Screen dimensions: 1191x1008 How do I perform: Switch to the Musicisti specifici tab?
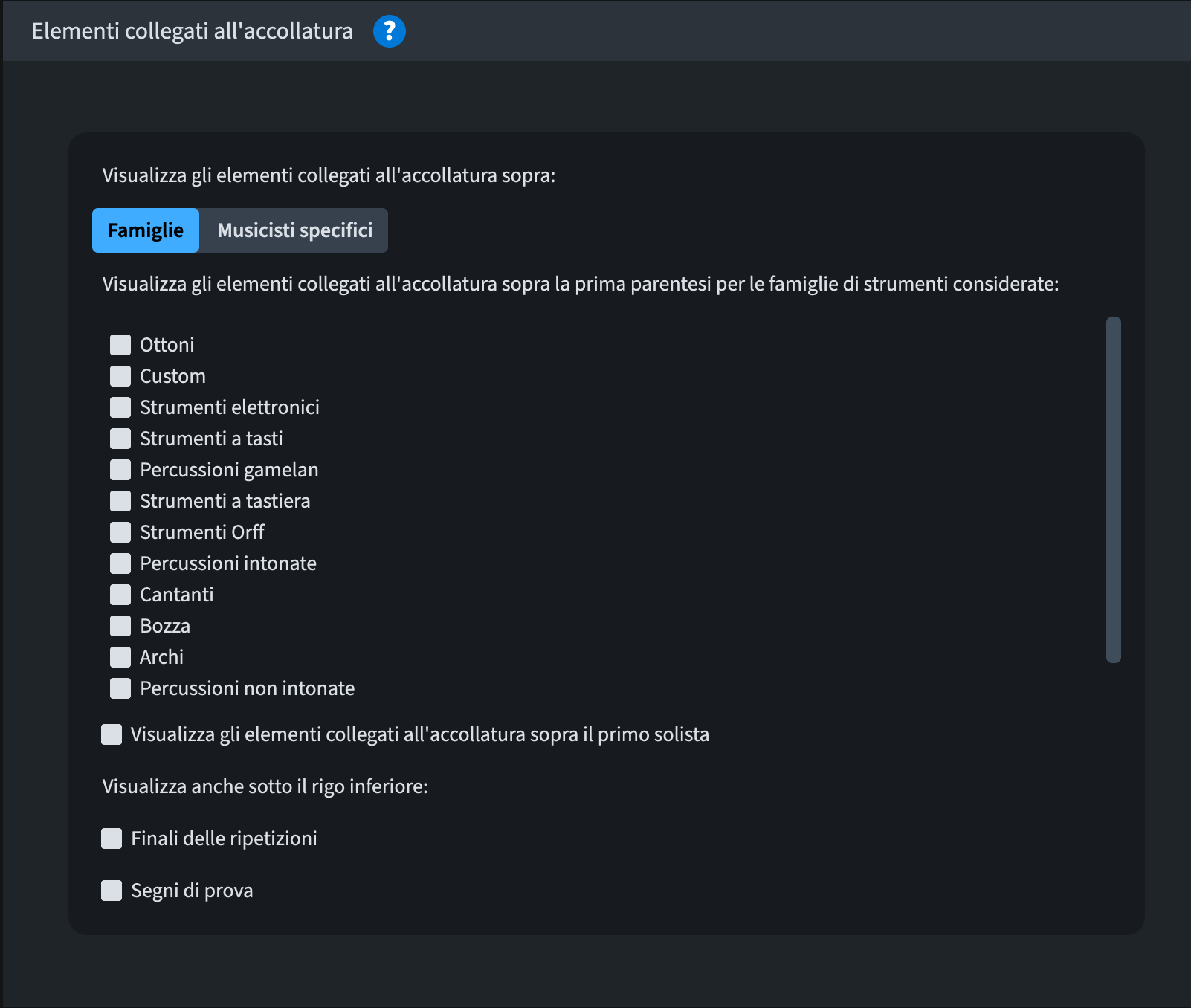pos(294,230)
